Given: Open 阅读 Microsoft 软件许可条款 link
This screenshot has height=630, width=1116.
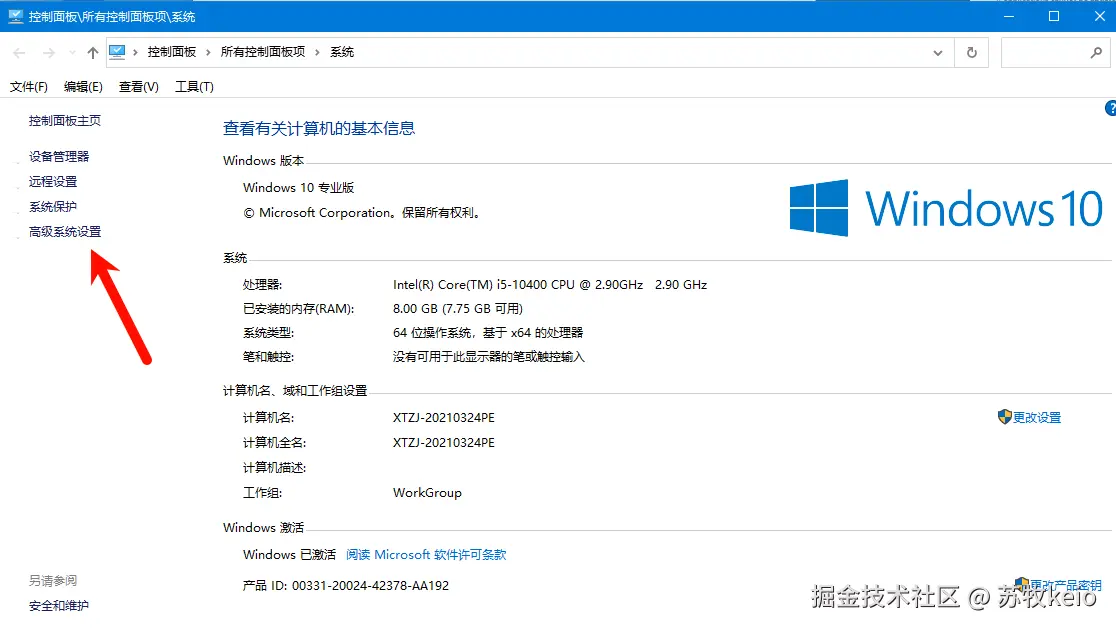Looking at the screenshot, I should (426, 555).
